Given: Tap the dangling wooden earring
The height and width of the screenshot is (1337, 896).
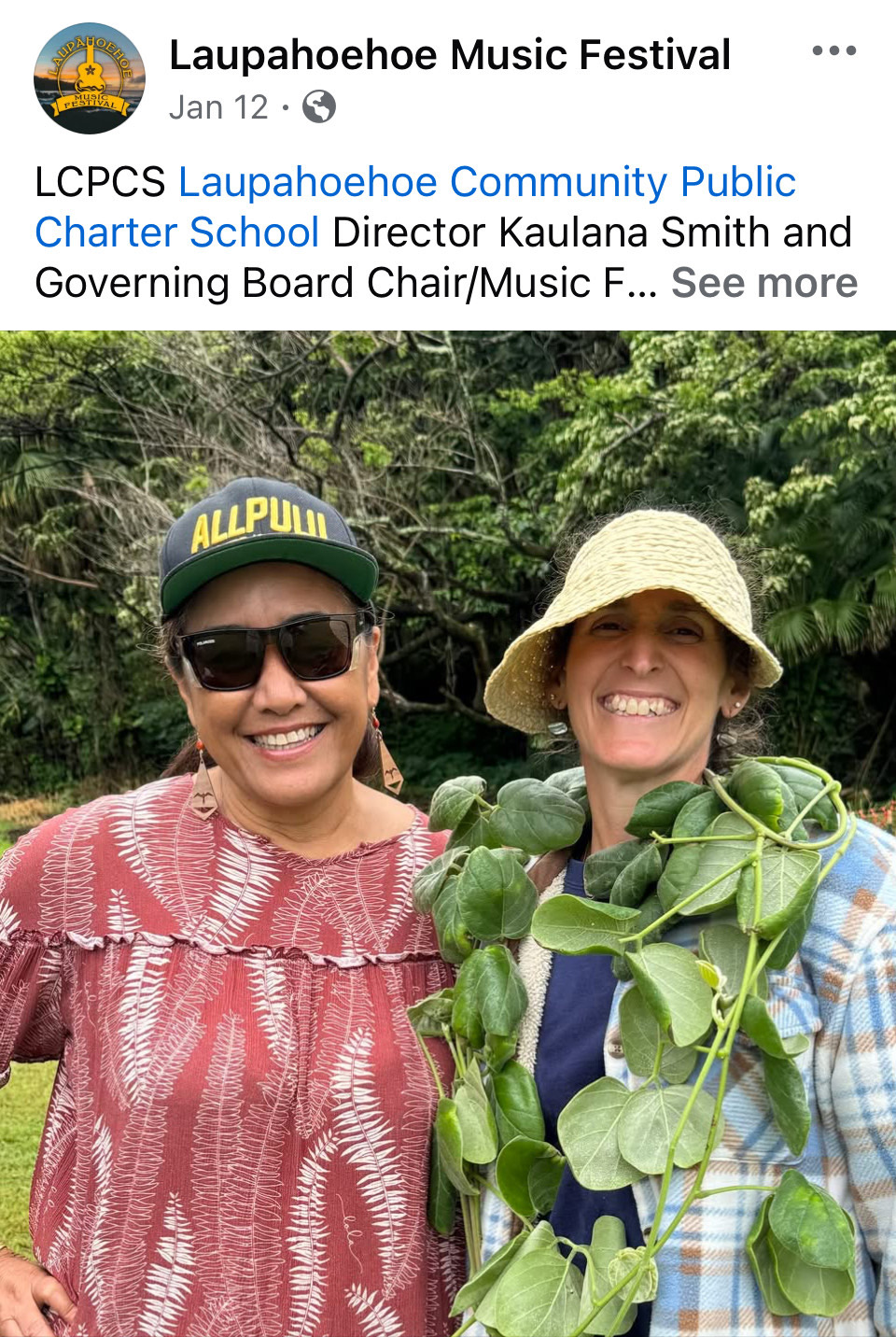Looking at the screenshot, I should (202, 781).
